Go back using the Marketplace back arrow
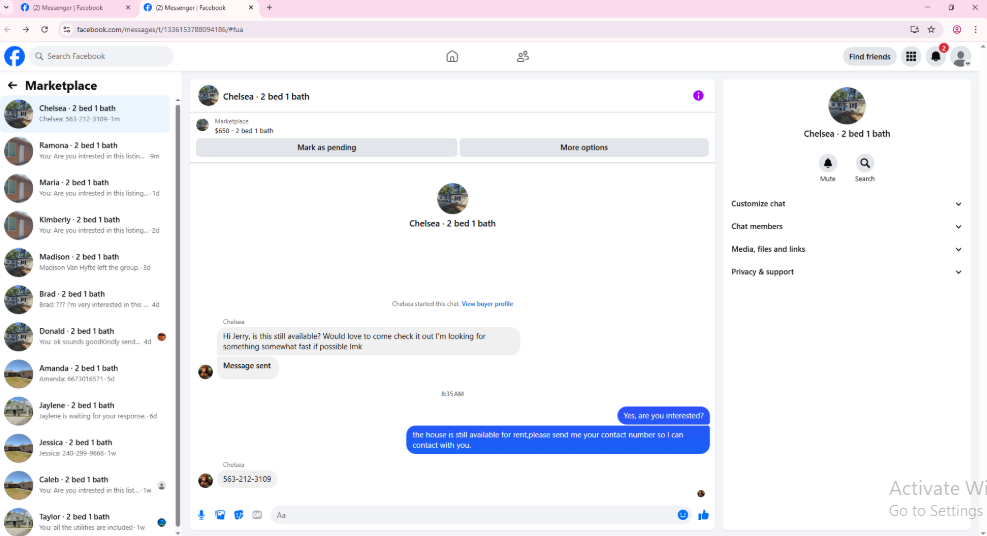 (x=13, y=85)
